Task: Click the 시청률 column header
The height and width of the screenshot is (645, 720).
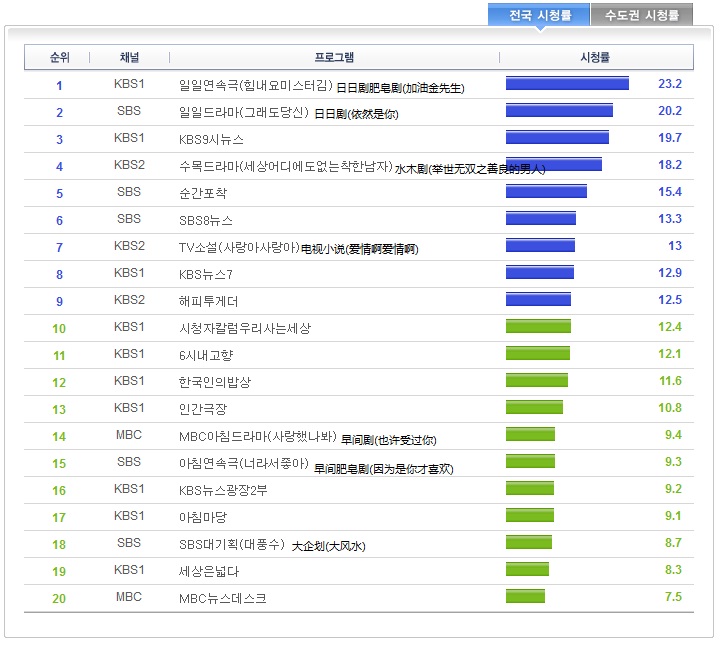Action: [595, 57]
